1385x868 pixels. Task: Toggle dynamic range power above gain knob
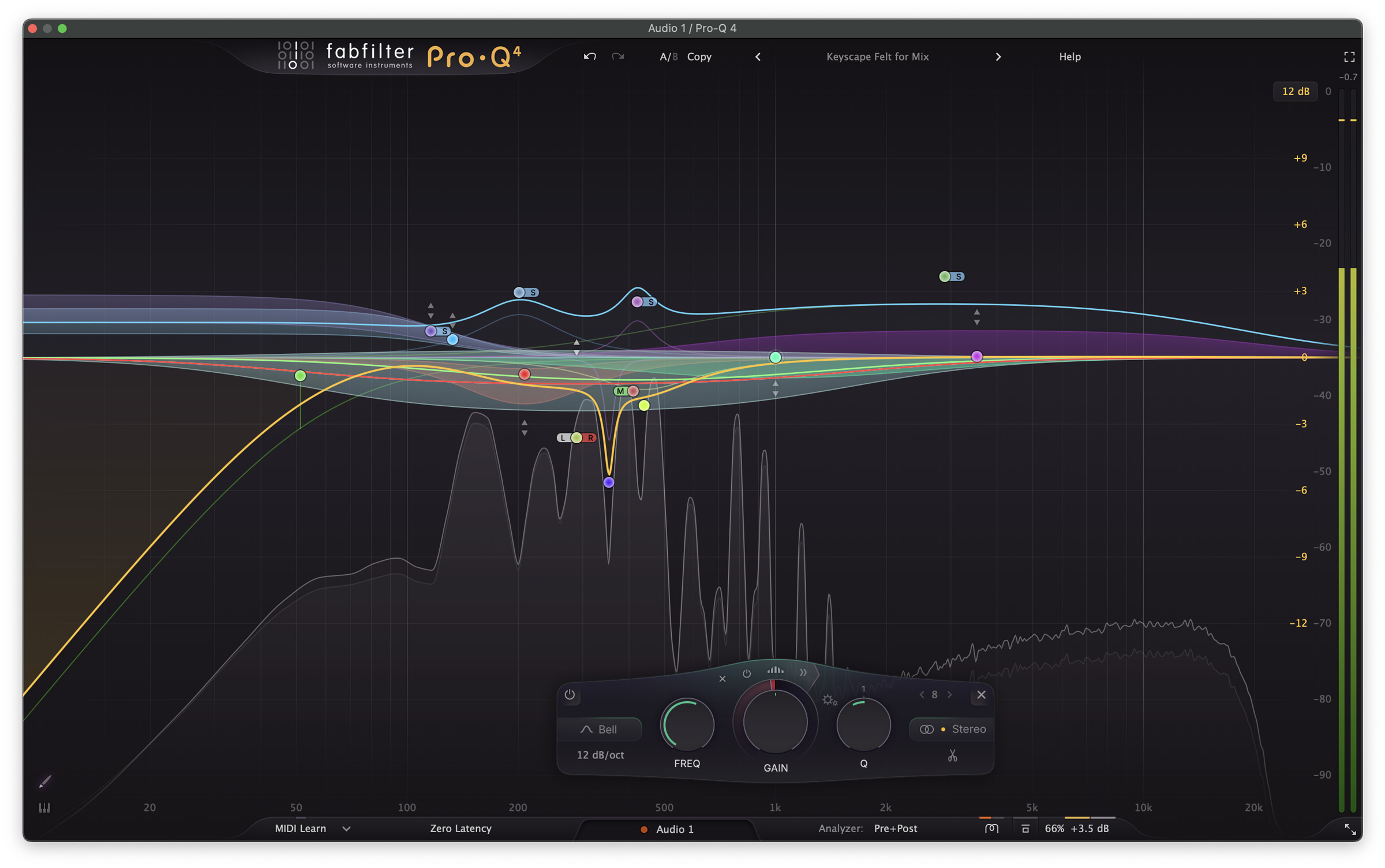746,674
